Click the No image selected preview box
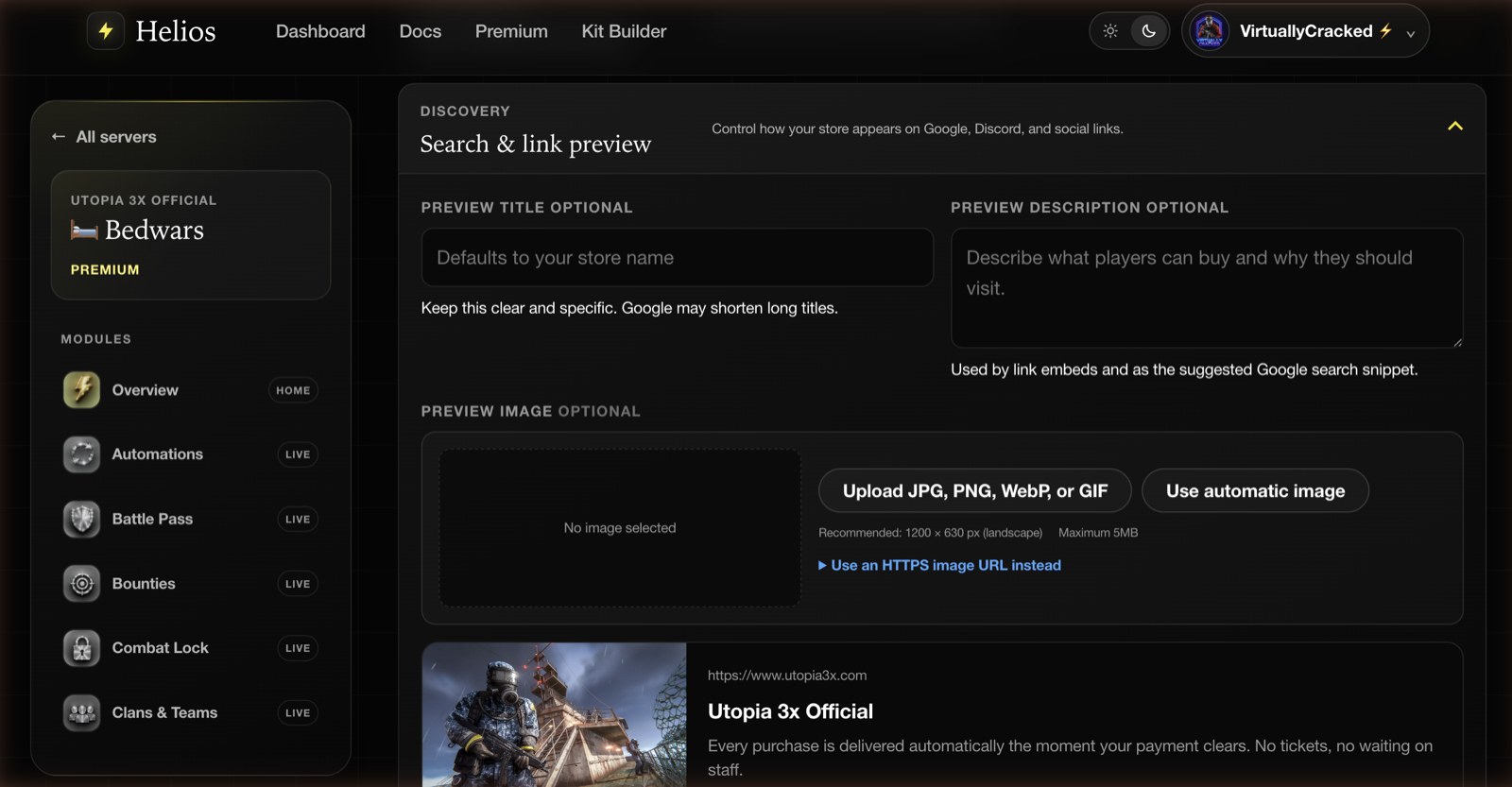1512x787 pixels. 620,527
